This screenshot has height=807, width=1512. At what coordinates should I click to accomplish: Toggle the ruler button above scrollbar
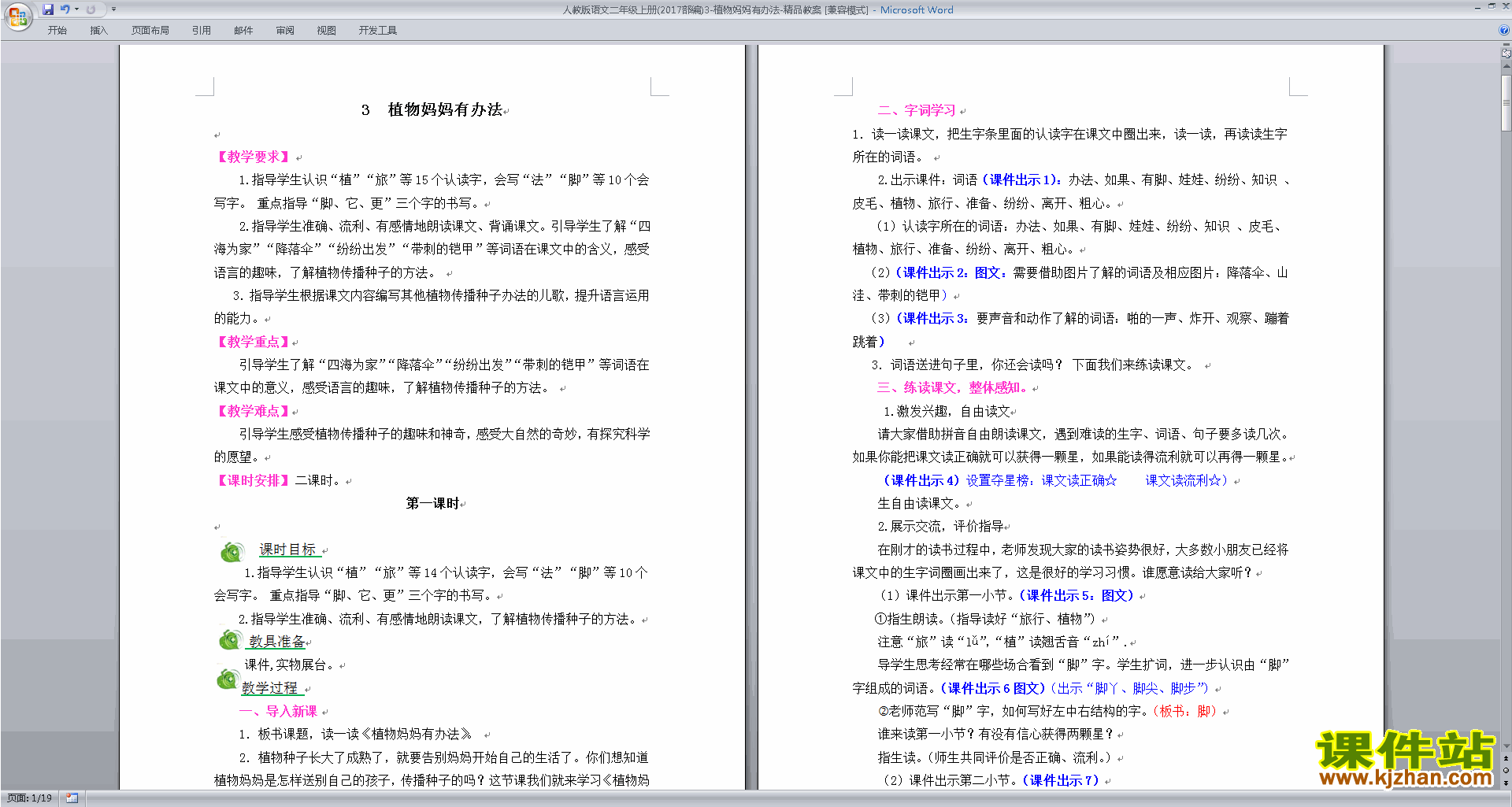pos(1506,54)
